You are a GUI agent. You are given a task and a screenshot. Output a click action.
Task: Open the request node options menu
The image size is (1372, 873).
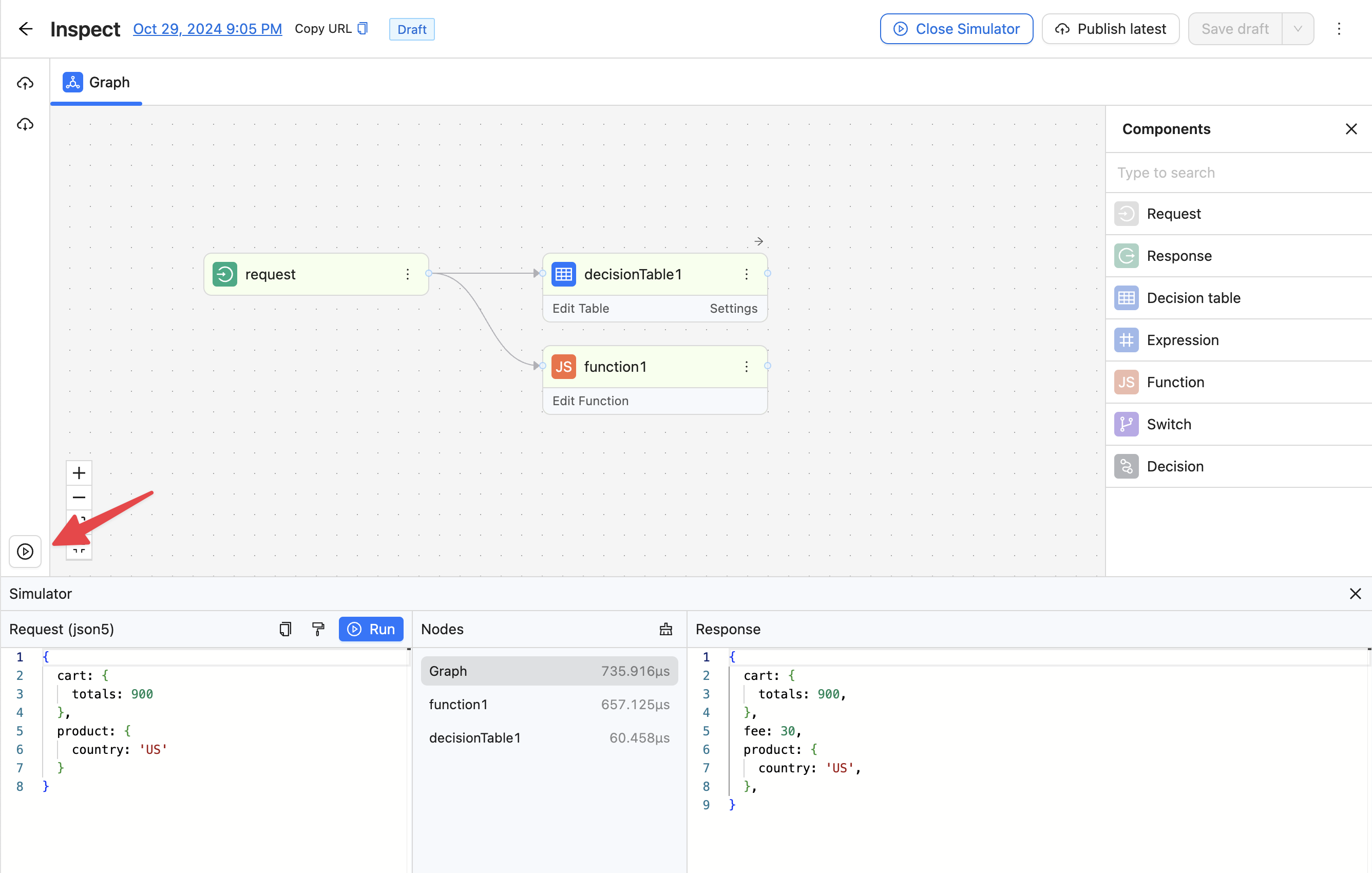pyautogui.click(x=407, y=274)
